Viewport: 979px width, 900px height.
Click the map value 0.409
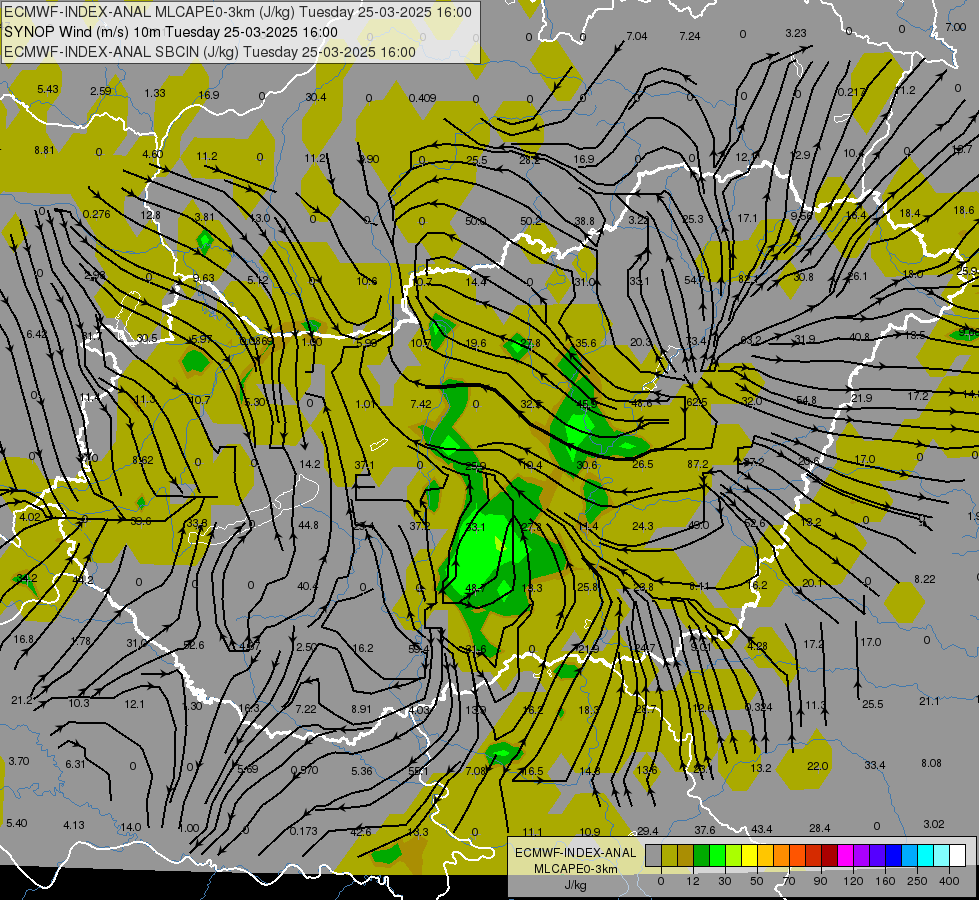click(x=423, y=98)
